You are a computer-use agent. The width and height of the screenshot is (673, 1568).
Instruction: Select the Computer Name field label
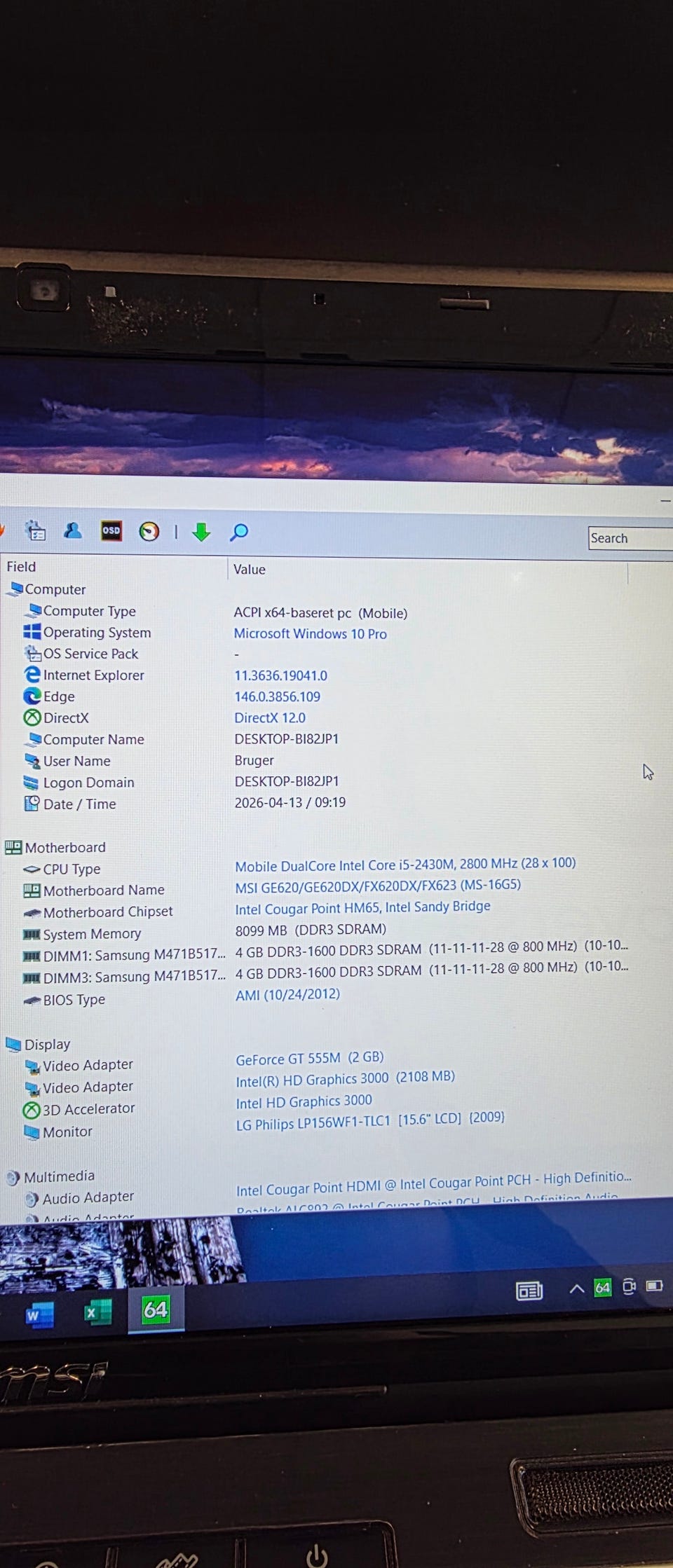coord(93,739)
